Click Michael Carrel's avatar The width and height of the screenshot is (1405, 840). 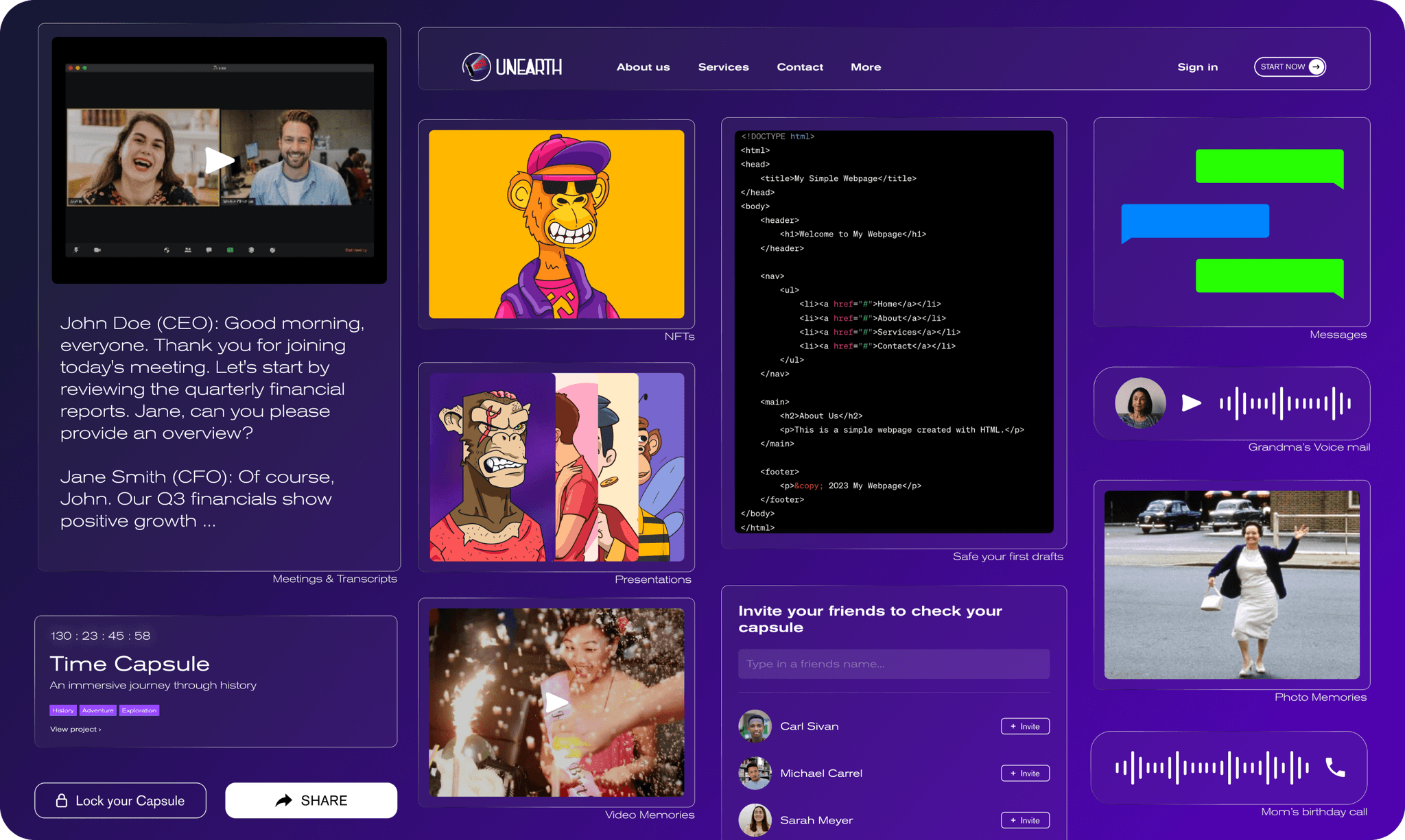[755, 773]
